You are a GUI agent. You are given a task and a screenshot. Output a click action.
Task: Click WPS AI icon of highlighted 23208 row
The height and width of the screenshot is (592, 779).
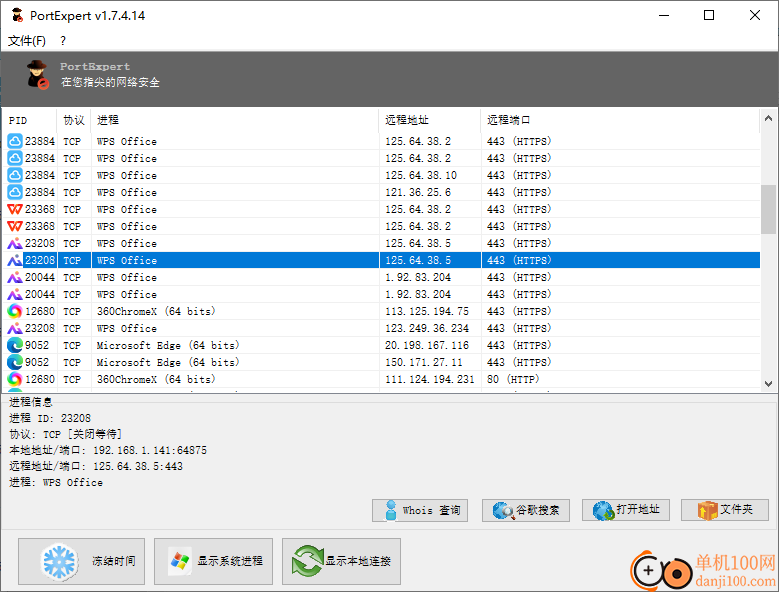[15, 260]
